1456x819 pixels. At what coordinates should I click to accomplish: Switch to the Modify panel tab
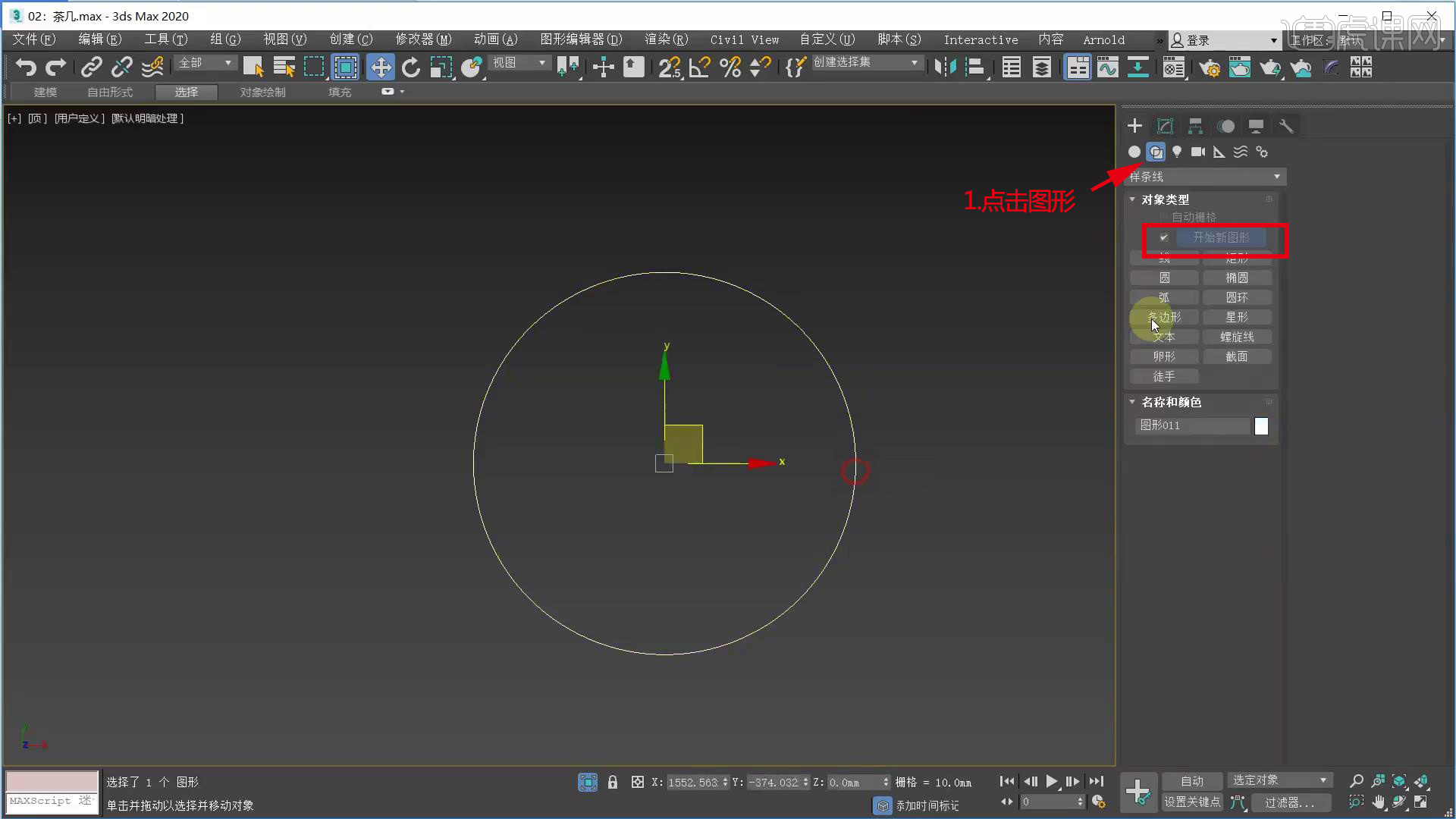(1165, 126)
